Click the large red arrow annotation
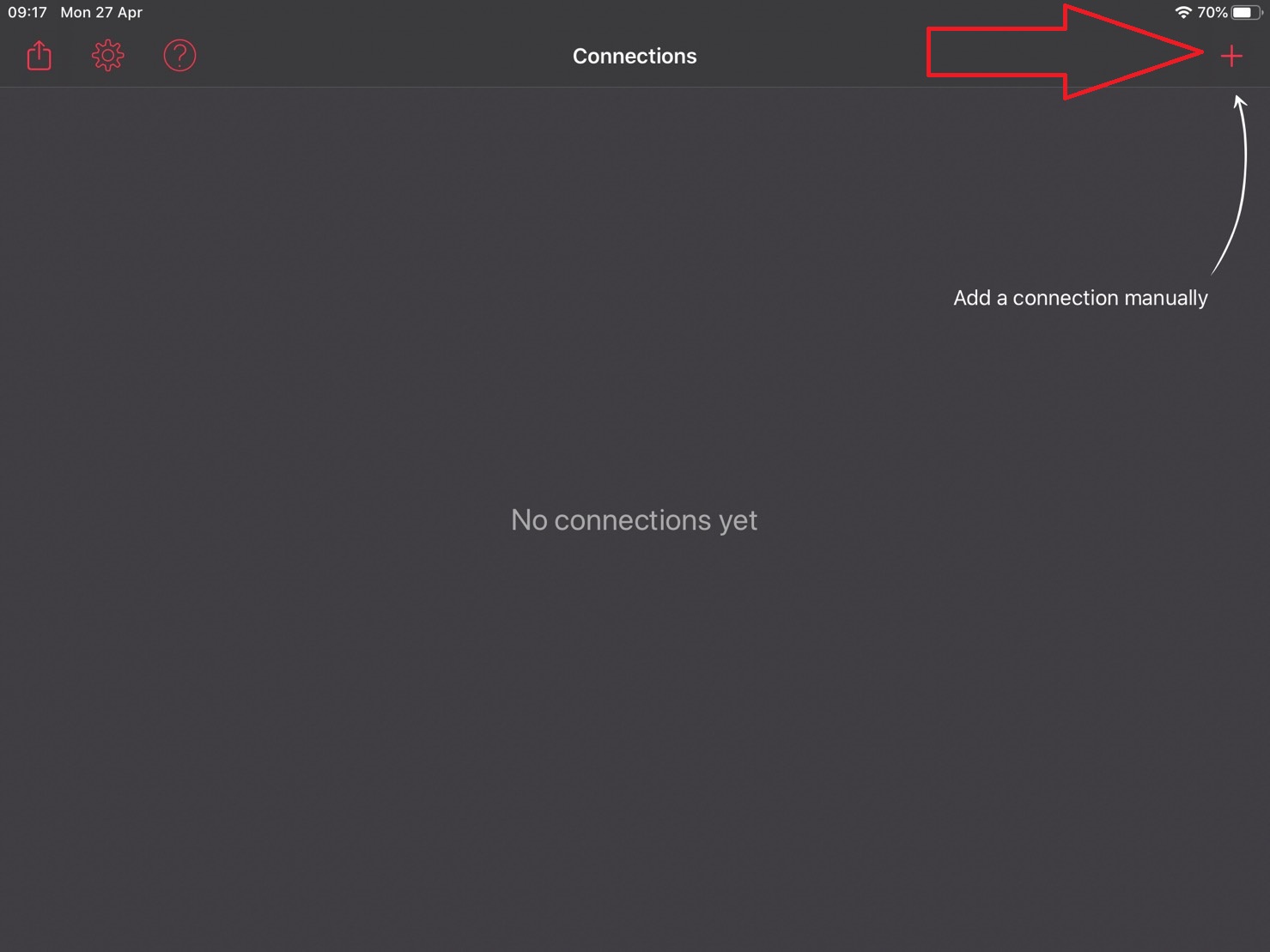The width and height of the screenshot is (1270, 952). (1065, 52)
